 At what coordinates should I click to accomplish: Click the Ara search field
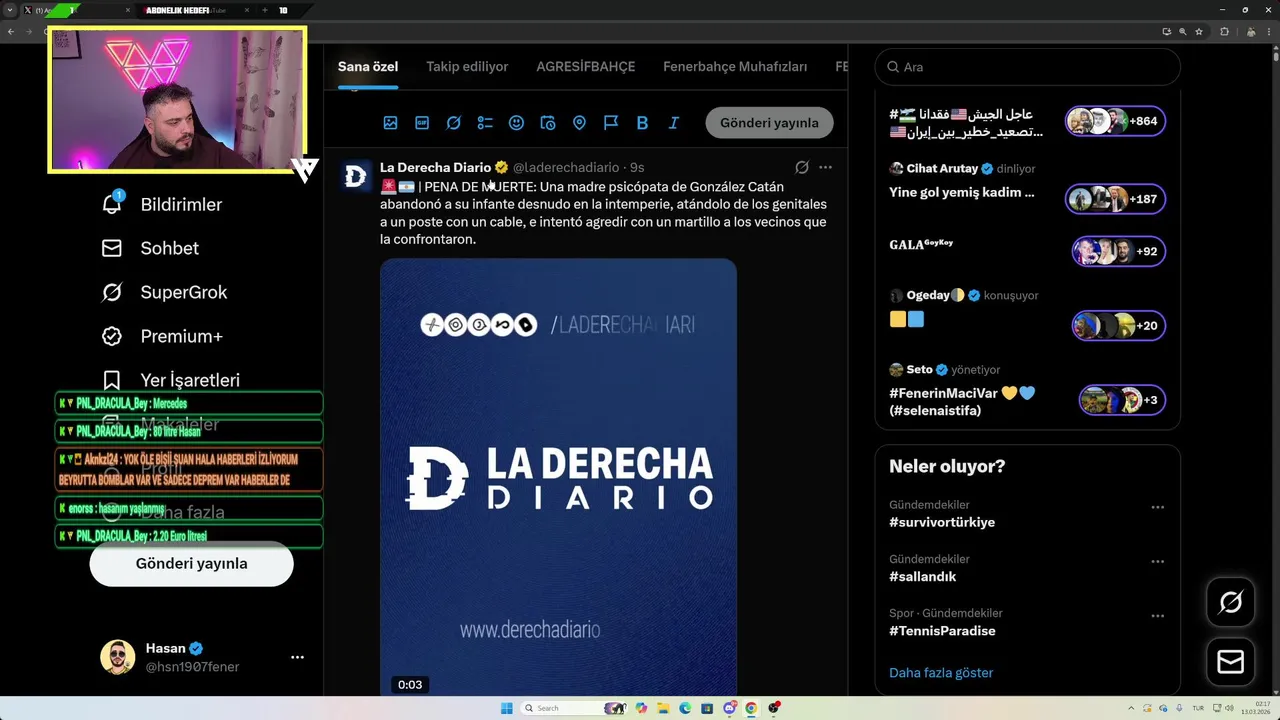(1028, 67)
